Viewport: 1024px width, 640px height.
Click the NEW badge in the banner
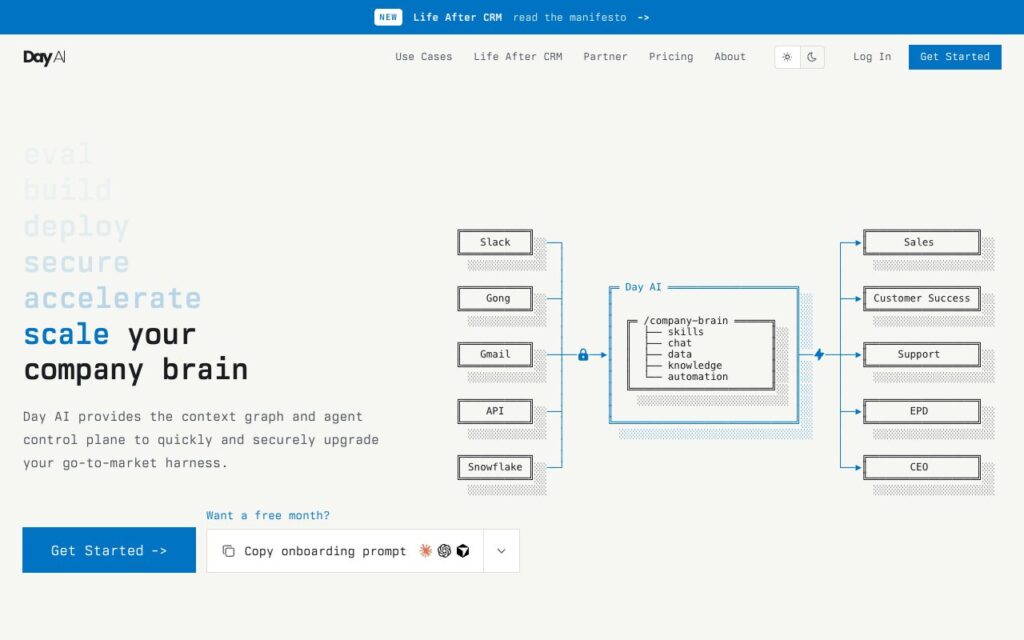pyautogui.click(x=388, y=17)
